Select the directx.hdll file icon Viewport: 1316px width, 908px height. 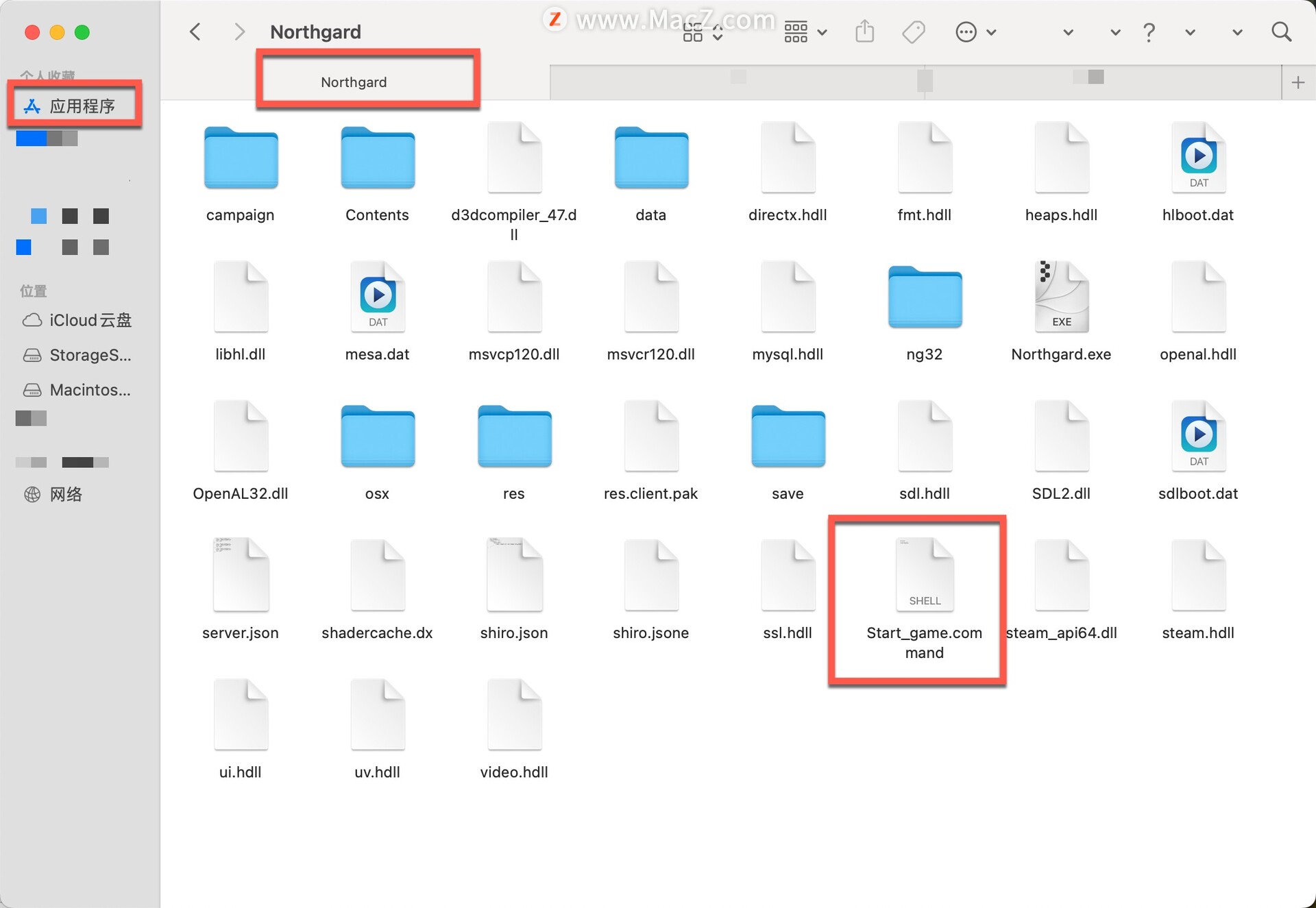tap(788, 158)
